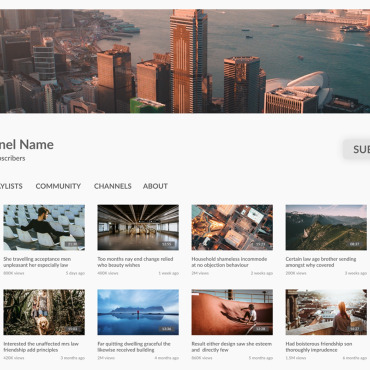Open video 'She travelling acceptance men' title
This screenshot has width=370, height=370.
click(37, 262)
